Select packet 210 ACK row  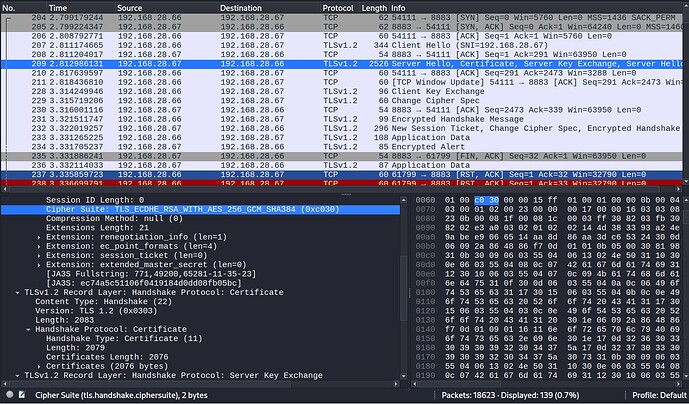pos(342,73)
